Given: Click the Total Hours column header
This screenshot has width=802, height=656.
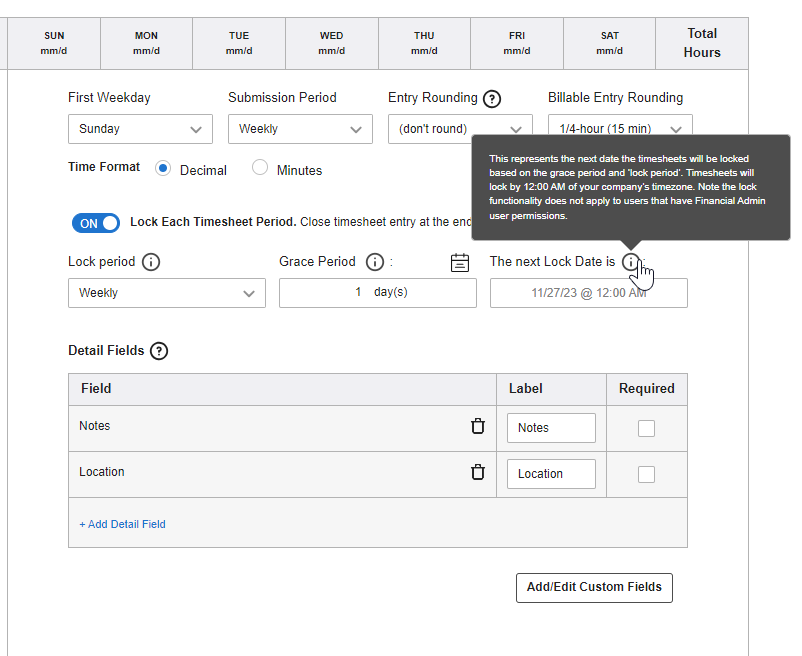Looking at the screenshot, I should coord(702,43).
